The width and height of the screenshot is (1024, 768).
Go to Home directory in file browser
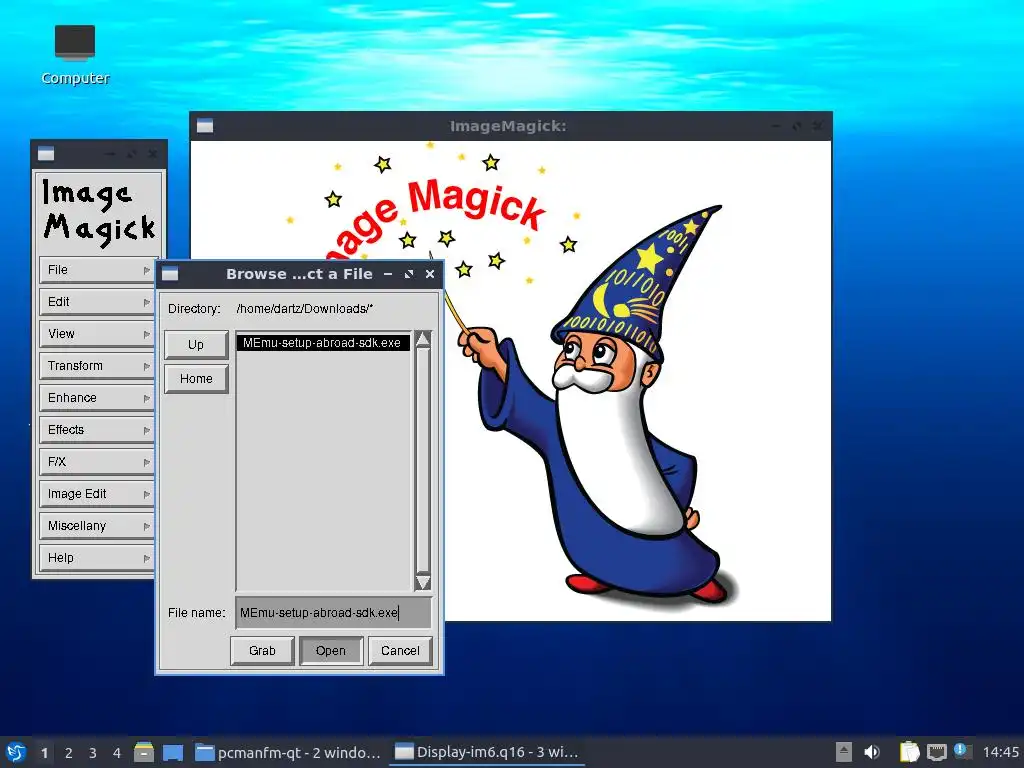[196, 379]
